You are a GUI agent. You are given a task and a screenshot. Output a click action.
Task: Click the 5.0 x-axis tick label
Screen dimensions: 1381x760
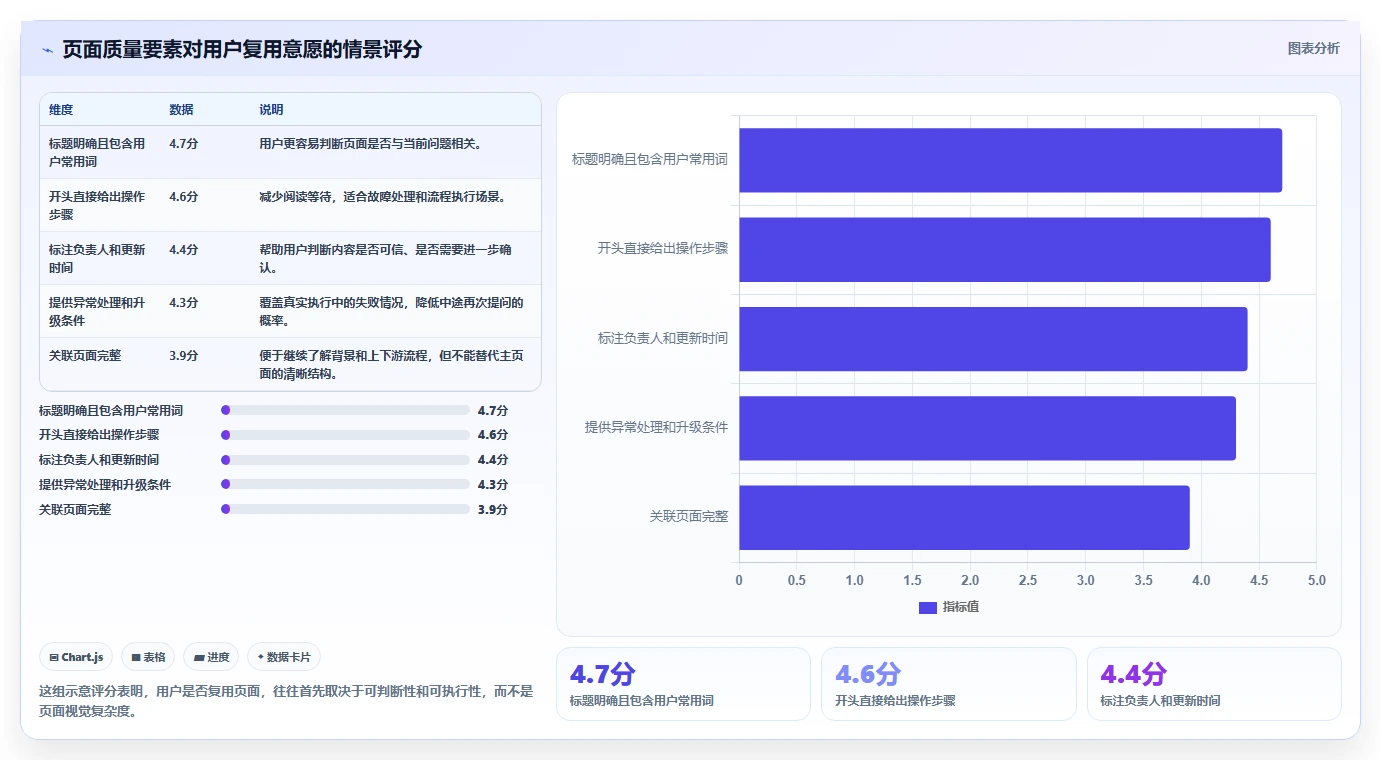1316,581
